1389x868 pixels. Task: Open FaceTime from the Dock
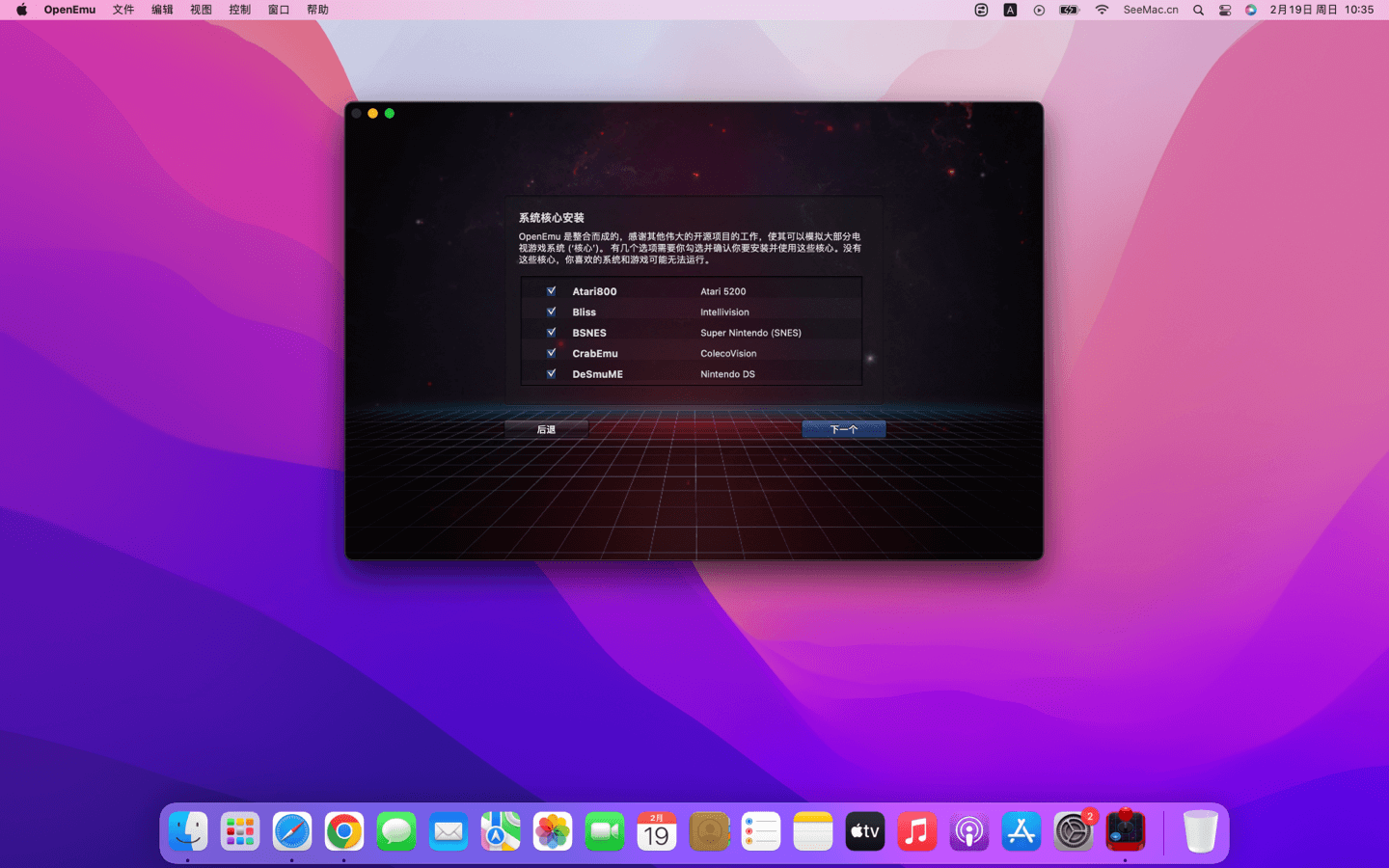[605, 831]
